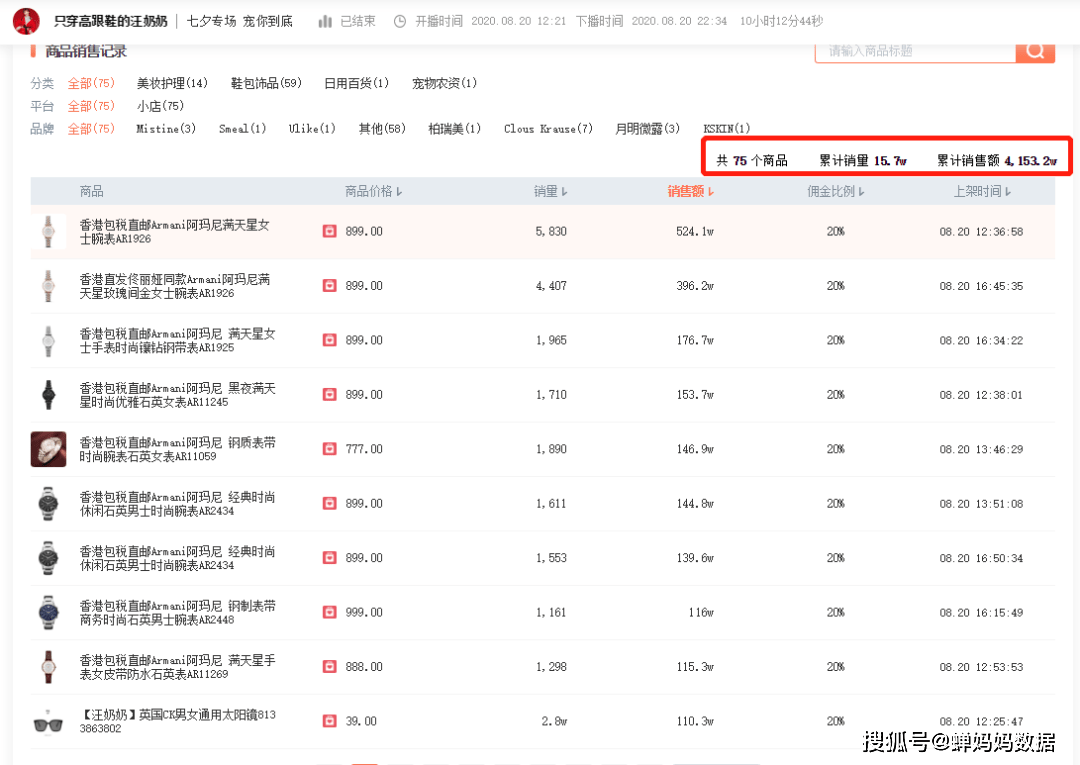Click the red shop icon beside 999.00 price
Image resolution: width=1080 pixels, height=765 pixels.
[x=329, y=612]
